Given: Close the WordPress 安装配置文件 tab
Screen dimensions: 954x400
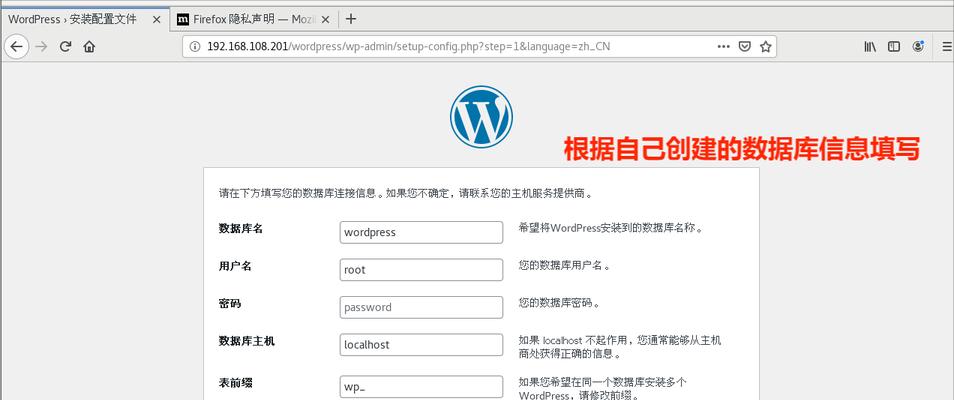Looking at the screenshot, I should (156, 19).
